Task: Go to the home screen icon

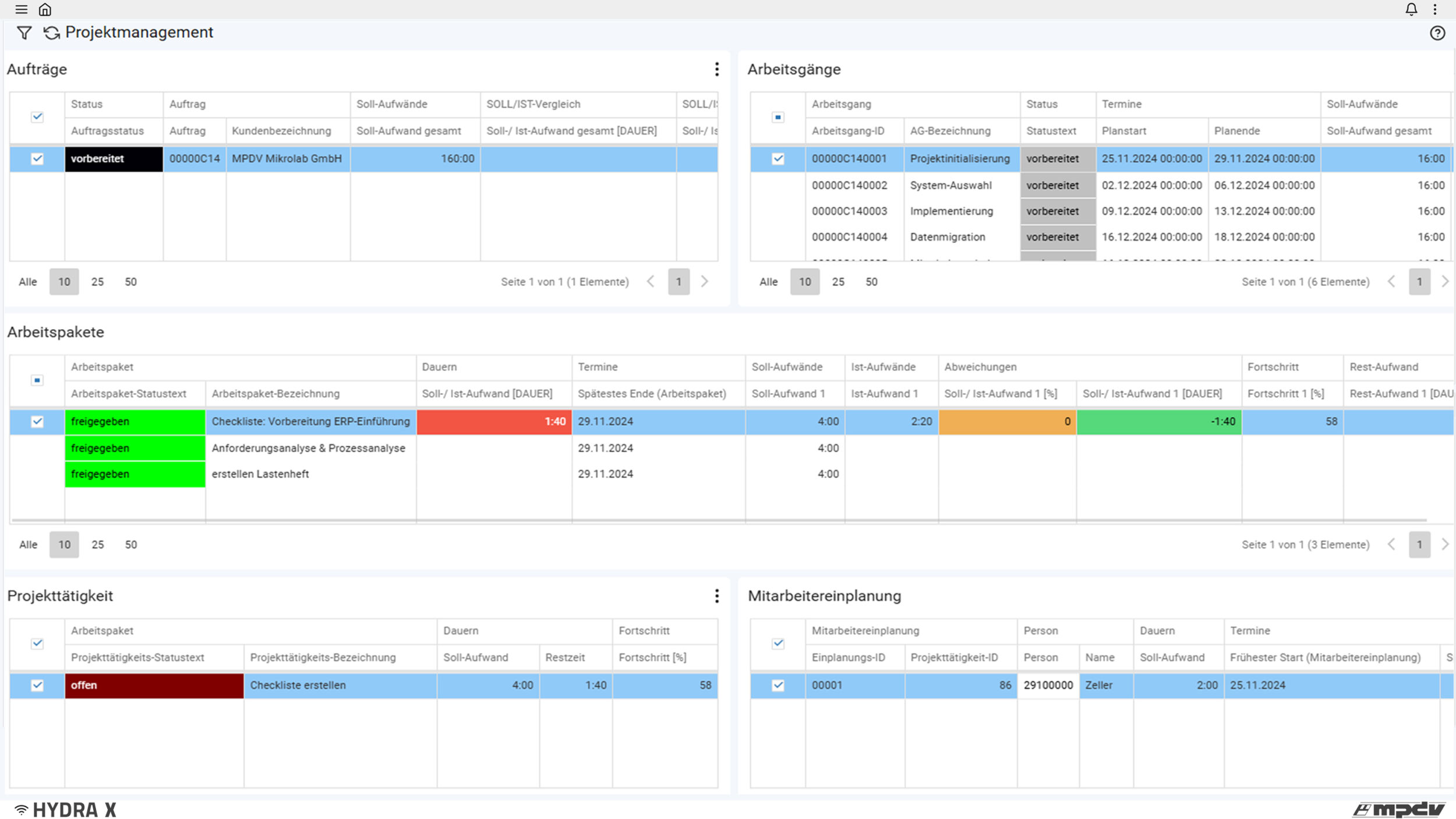Action: (45, 9)
